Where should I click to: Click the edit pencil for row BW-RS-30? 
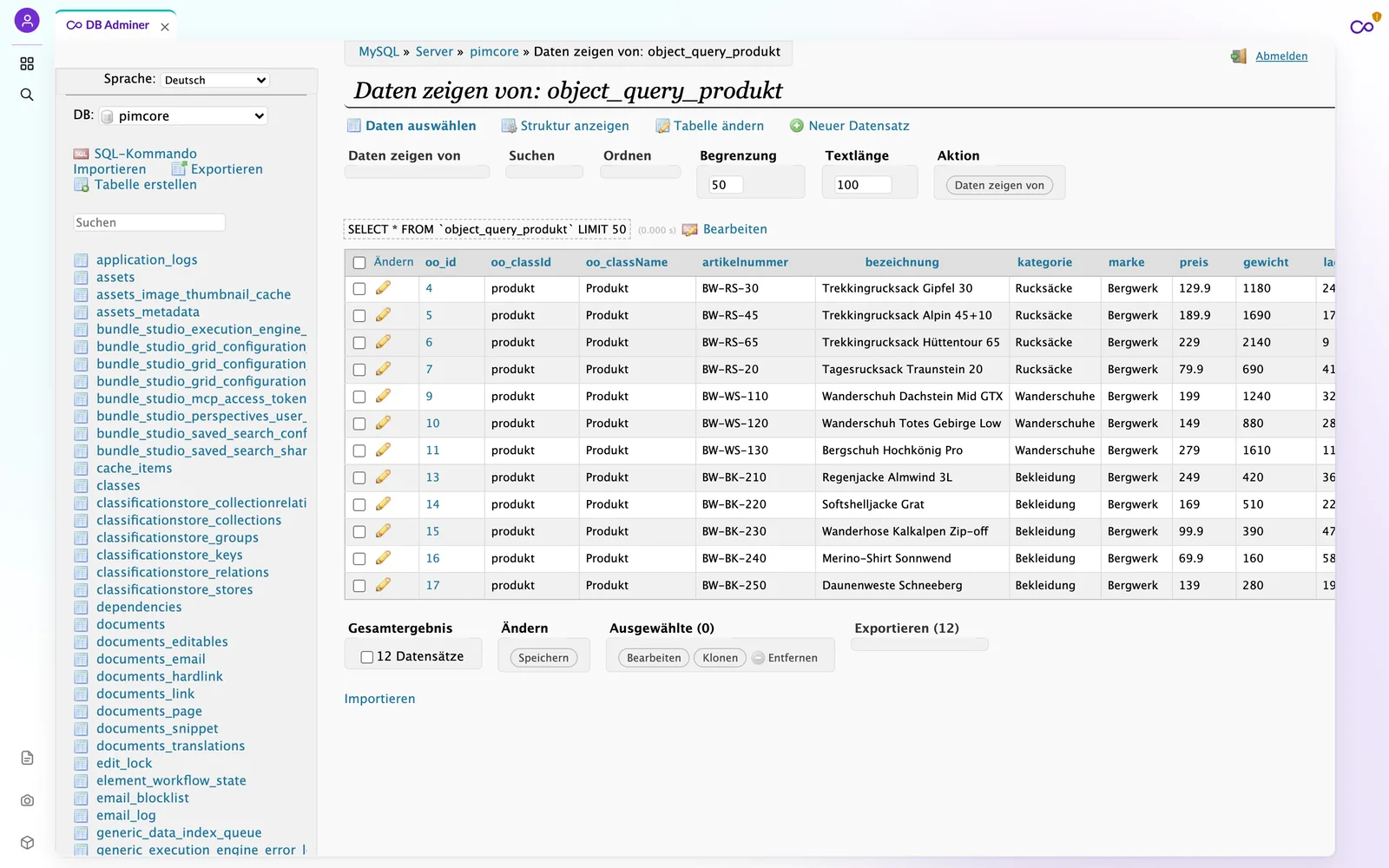coord(383,288)
